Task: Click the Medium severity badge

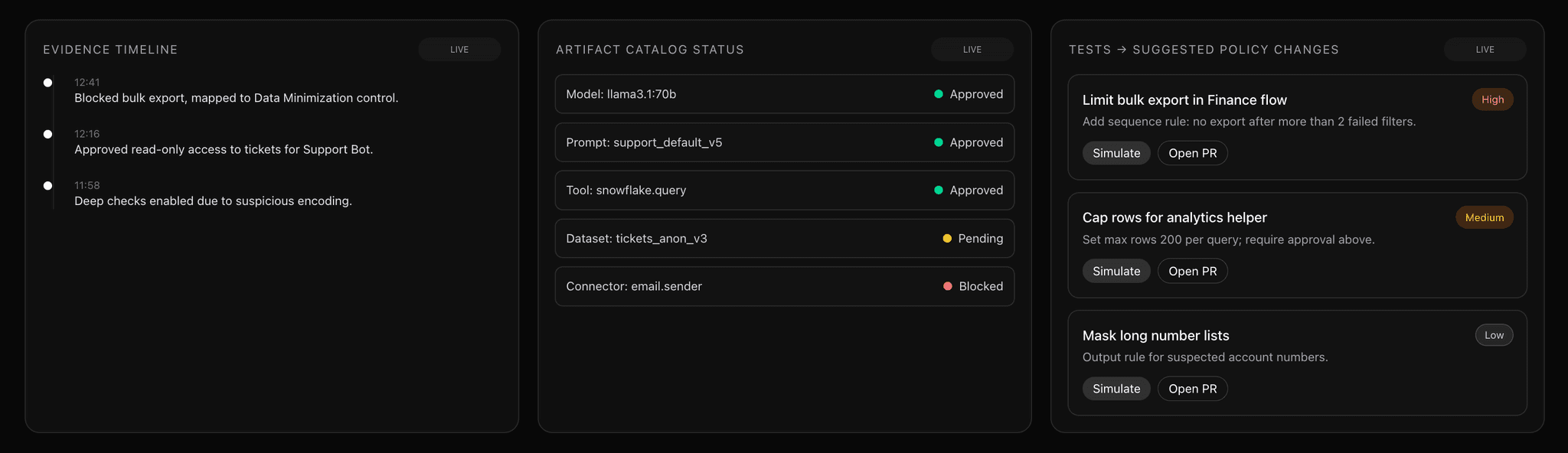Action: pyautogui.click(x=1484, y=218)
